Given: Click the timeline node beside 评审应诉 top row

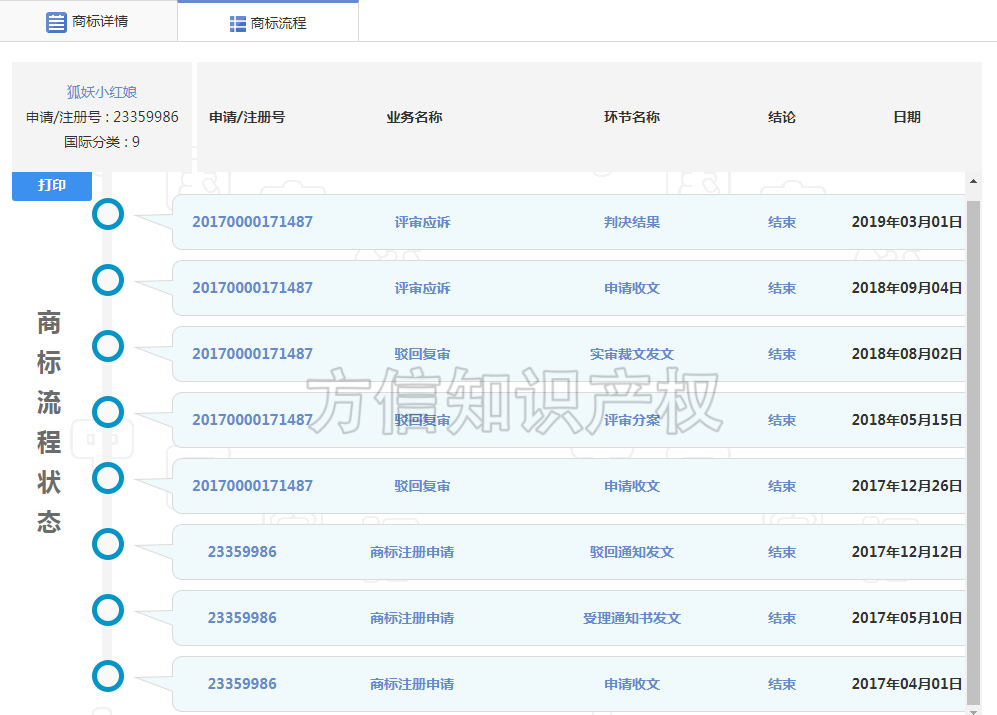Looking at the screenshot, I should (107, 214).
